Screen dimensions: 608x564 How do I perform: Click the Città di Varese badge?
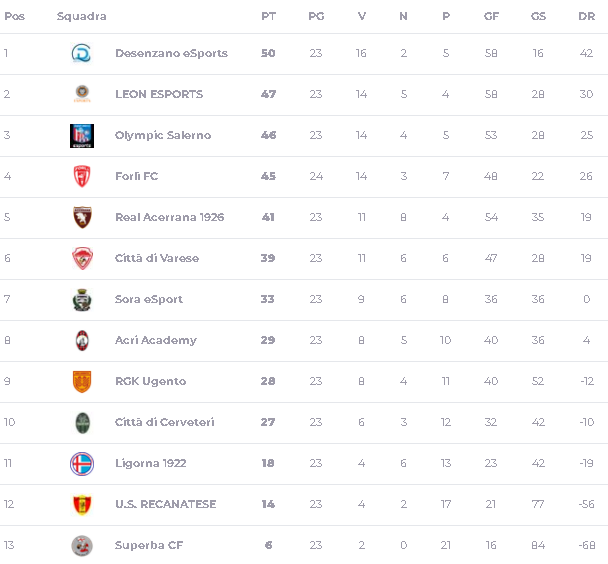click(82, 258)
